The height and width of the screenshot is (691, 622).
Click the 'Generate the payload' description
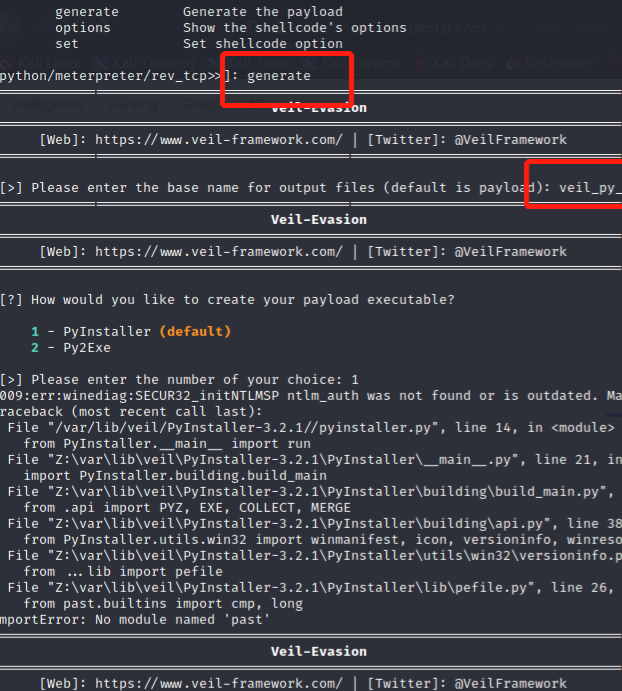(x=263, y=11)
